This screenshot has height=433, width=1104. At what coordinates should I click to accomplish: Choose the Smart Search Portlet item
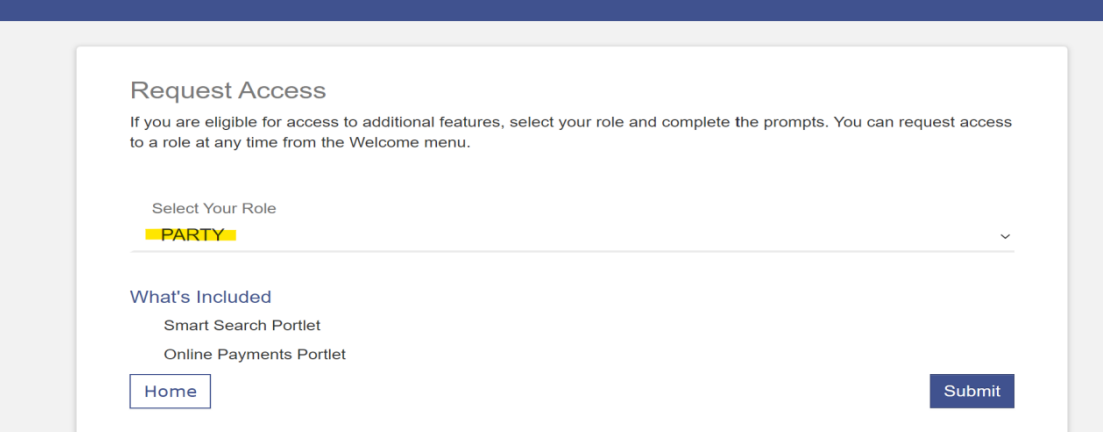coord(242,325)
